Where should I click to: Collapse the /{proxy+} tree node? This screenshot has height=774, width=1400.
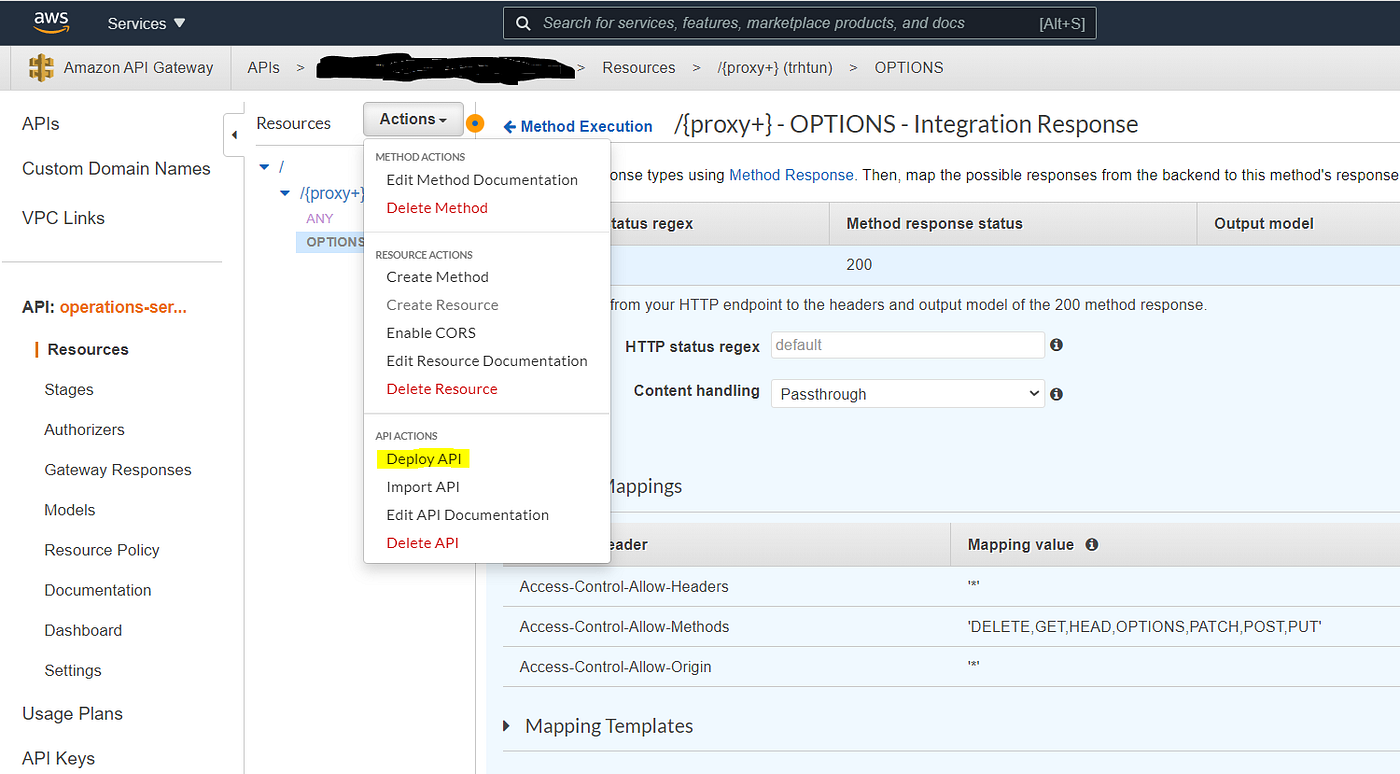(285, 193)
